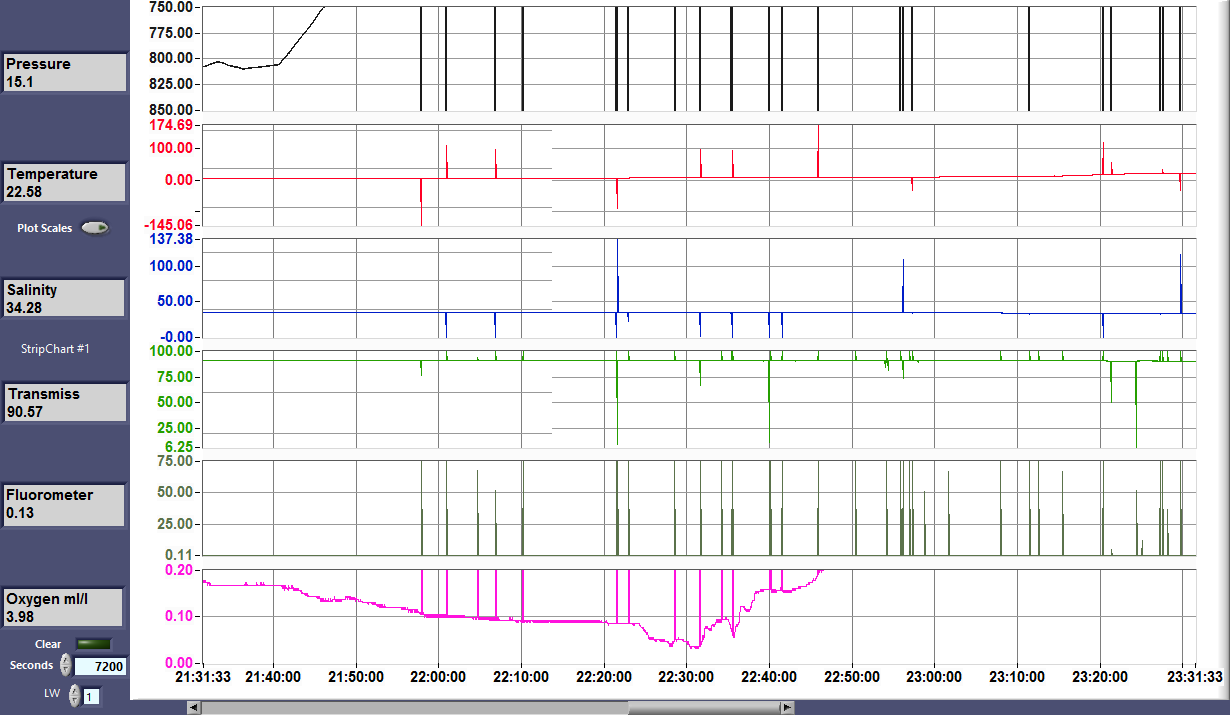
Task: Select the Salinity 34.28 indicator
Action: click(x=64, y=298)
